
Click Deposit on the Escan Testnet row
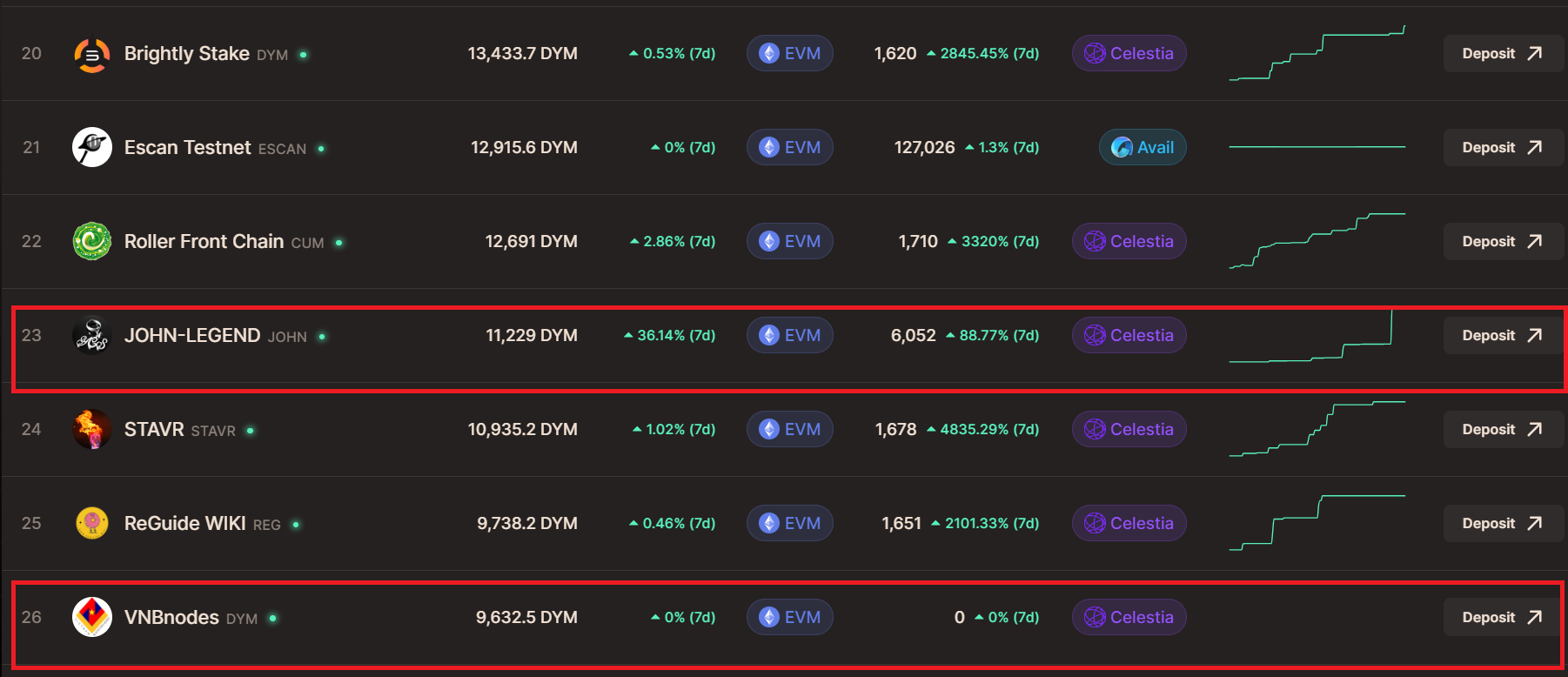tap(1502, 147)
